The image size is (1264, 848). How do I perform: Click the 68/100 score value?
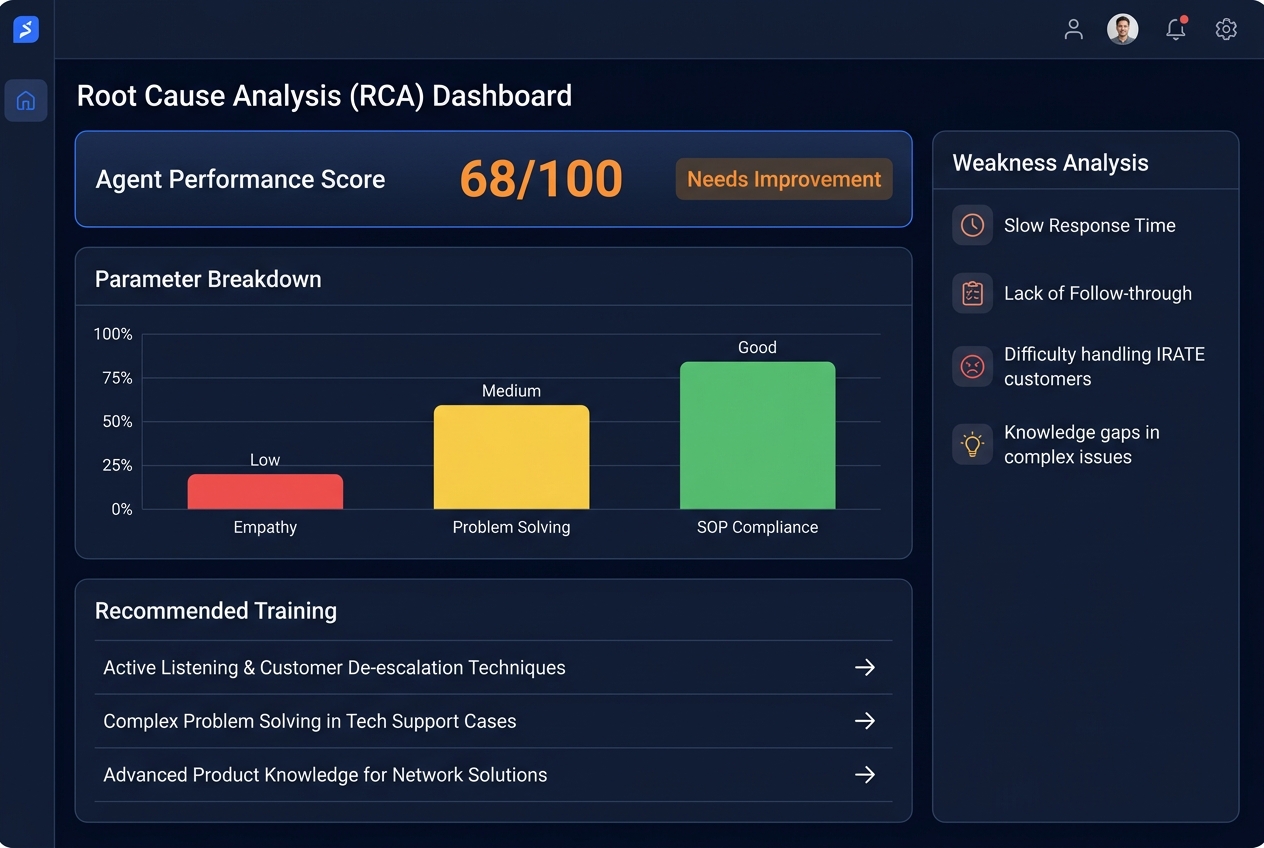(x=541, y=179)
